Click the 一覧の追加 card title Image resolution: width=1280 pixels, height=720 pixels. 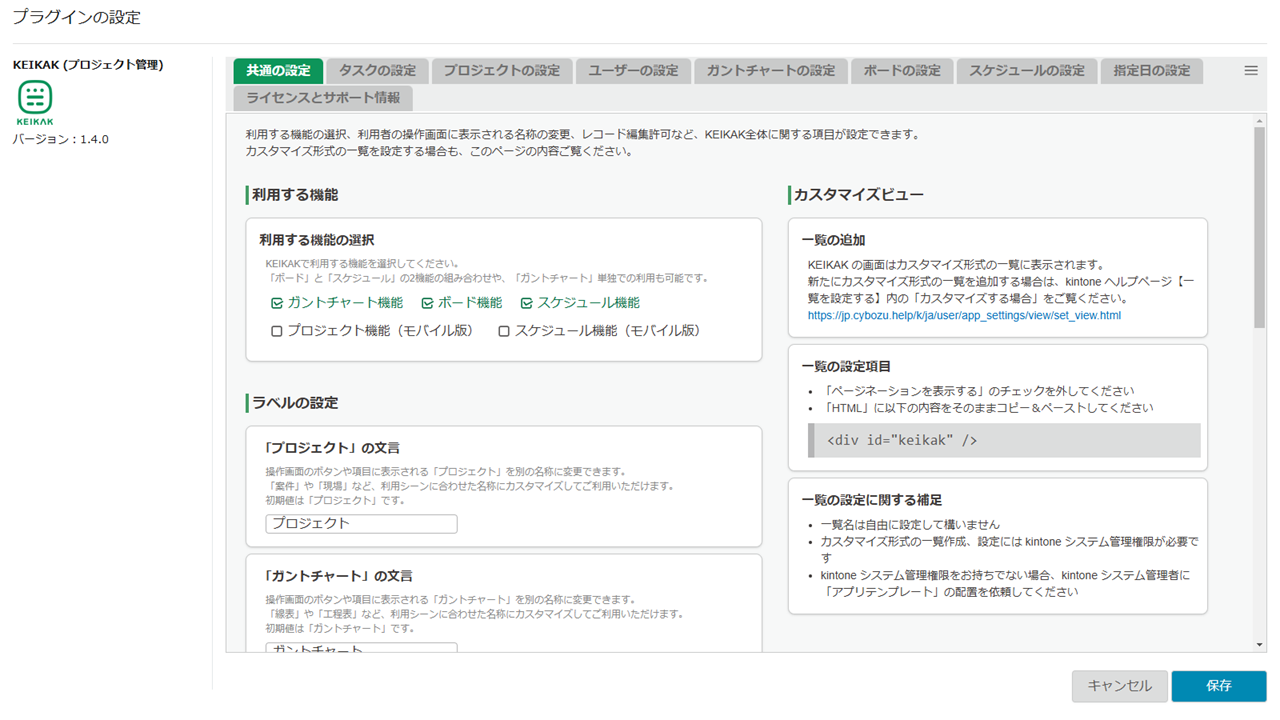click(833, 240)
